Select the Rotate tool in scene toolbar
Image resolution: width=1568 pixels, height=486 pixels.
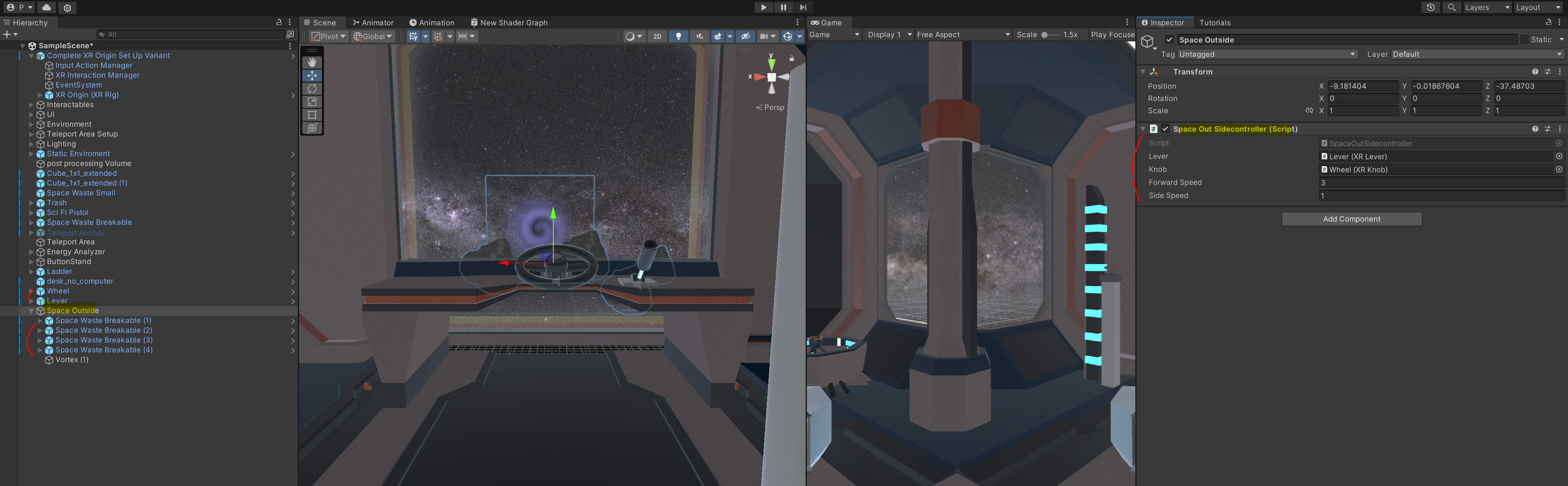pos(312,89)
